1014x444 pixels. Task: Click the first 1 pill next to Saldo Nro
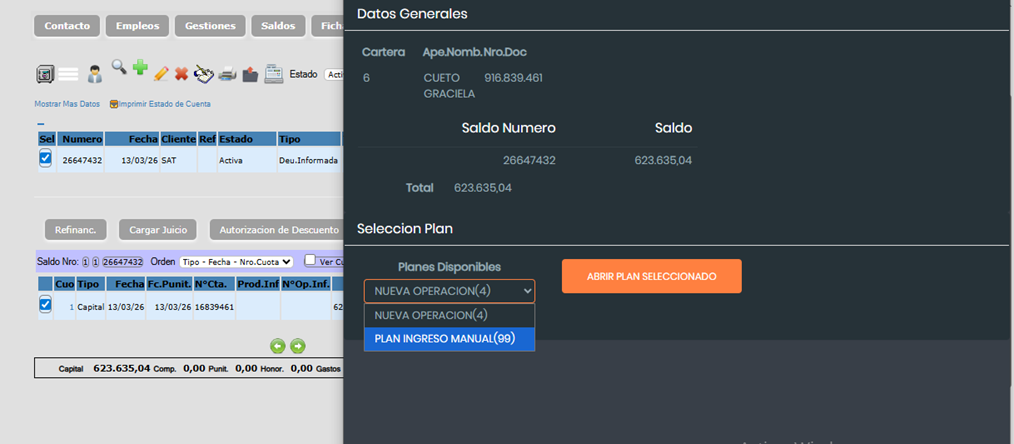pos(85,262)
